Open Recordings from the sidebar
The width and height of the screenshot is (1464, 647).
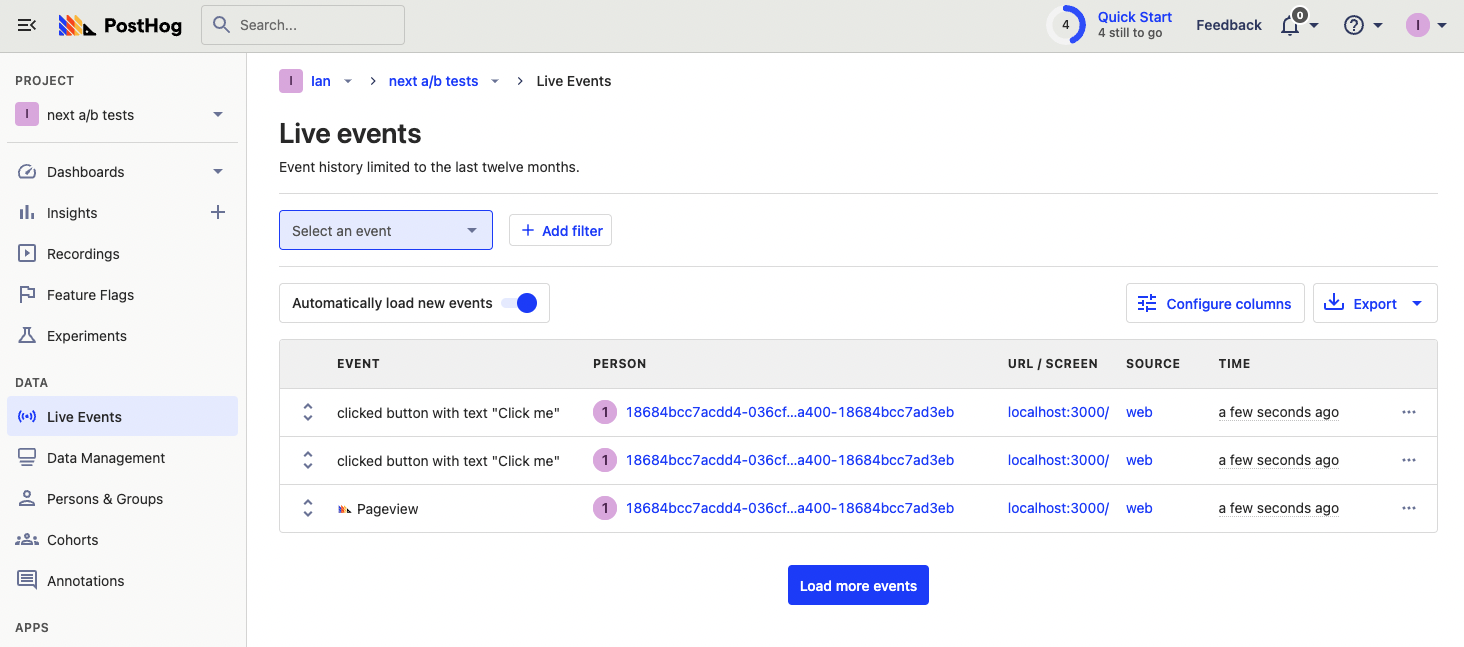coord(83,254)
